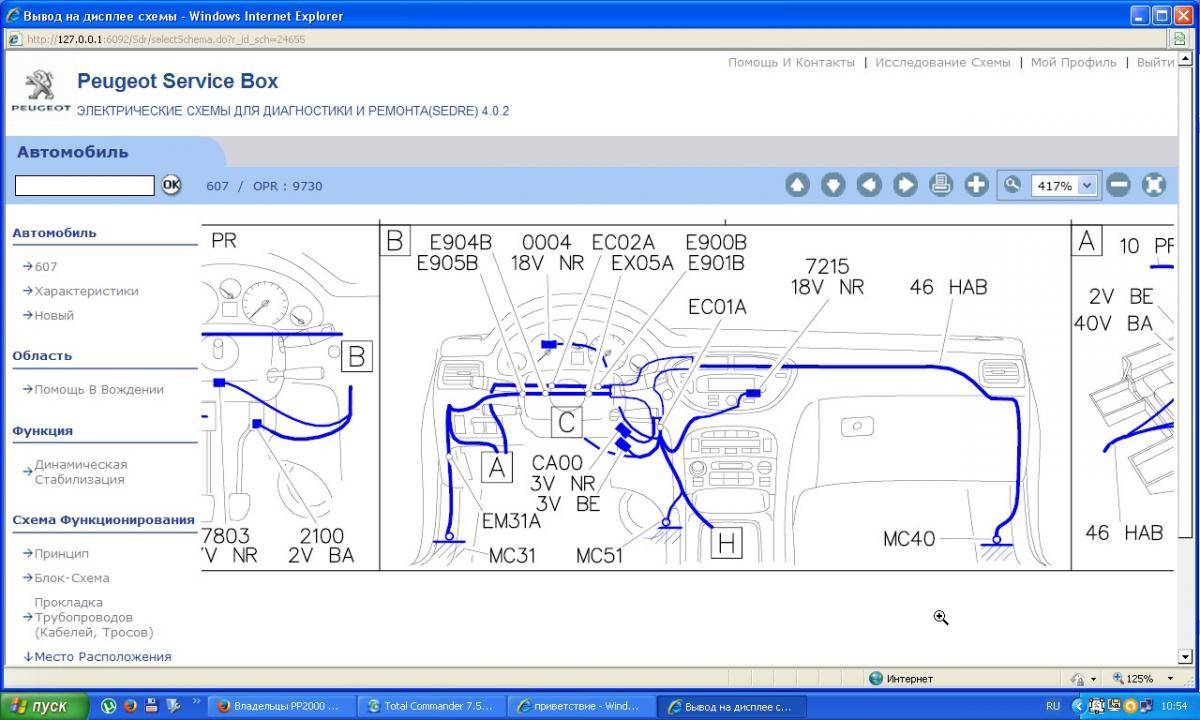Expand Место Расположения in sidebar
Screen dimensions: 1200x720
point(102,657)
